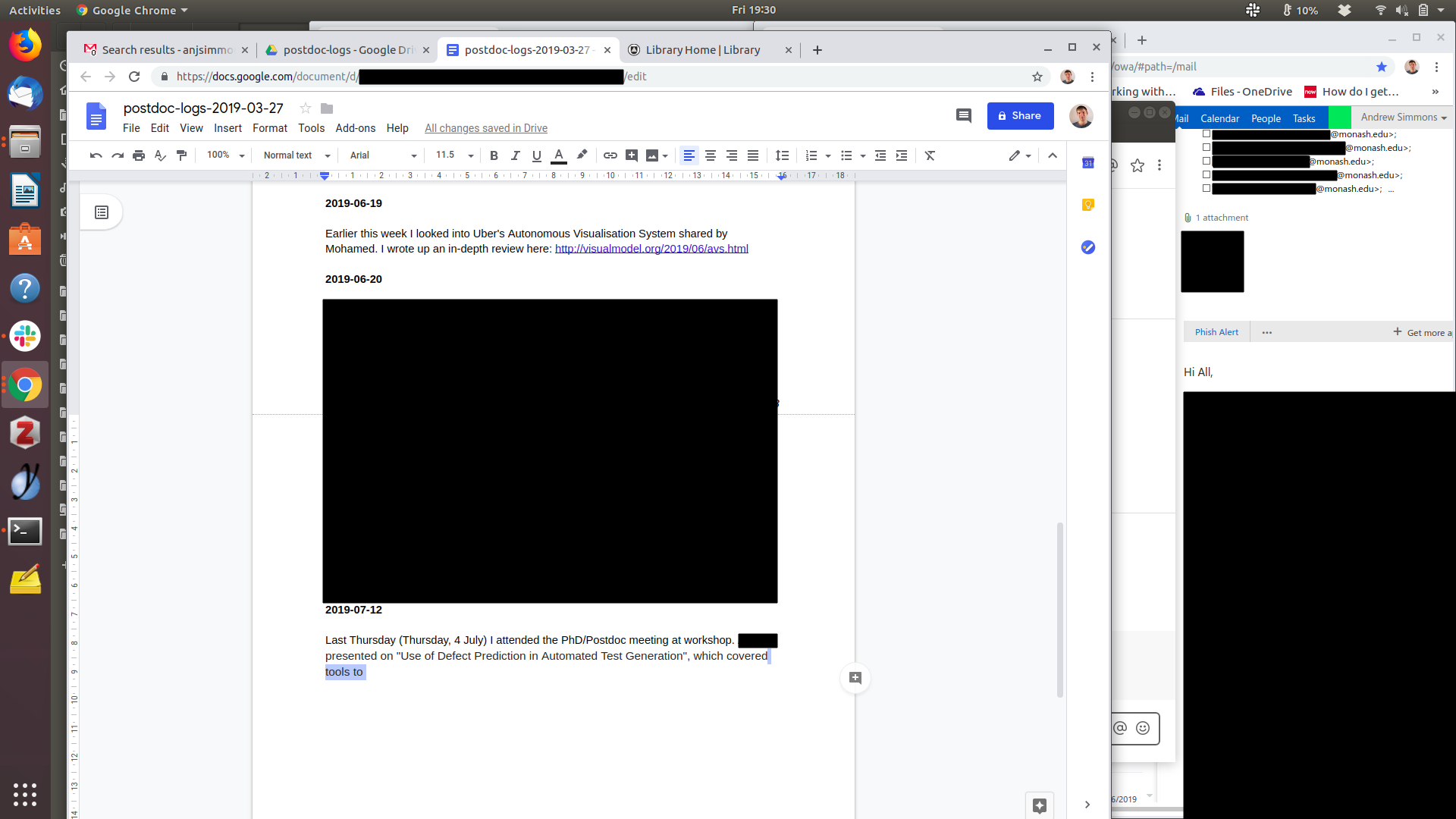
Task: Expand the Normal text style dropdown
Action: pyautogui.click(x=297, y=155)
